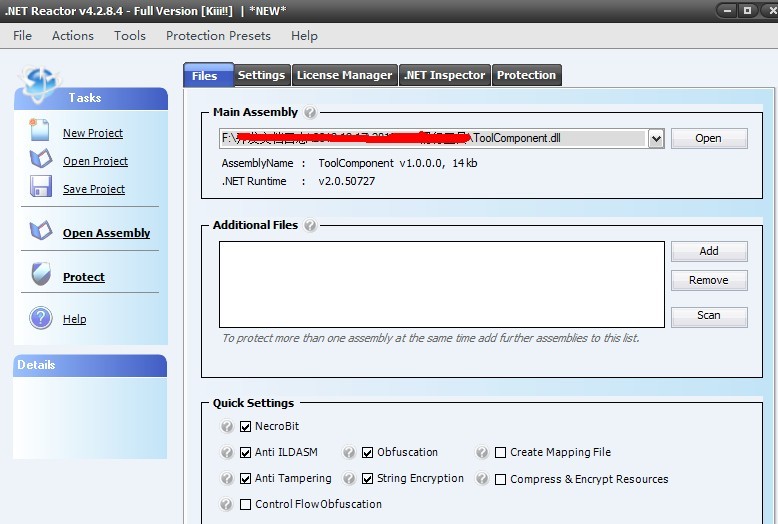
Task: Open the Actions menu
Action: (x=73, y=36)
